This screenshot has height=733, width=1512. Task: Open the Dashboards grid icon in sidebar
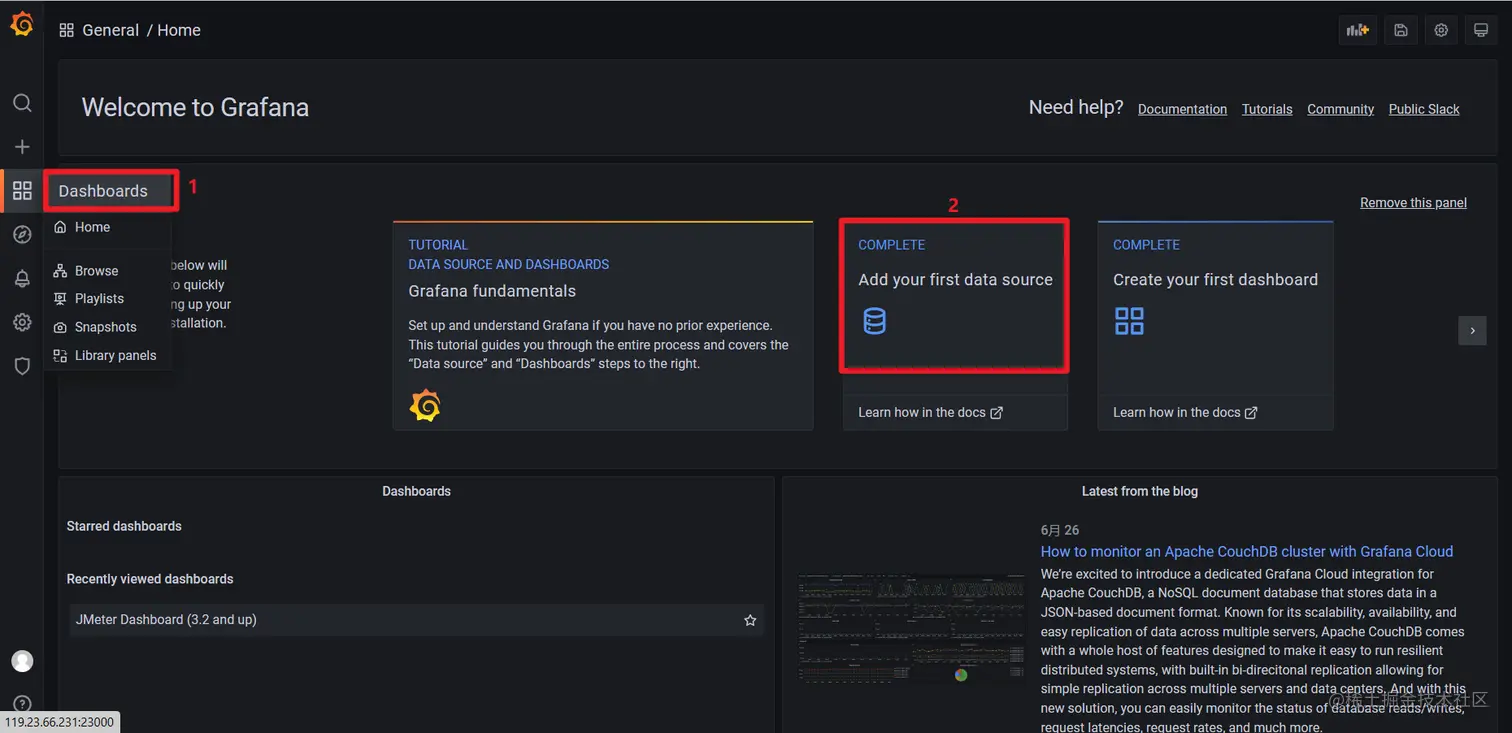pyautogui.click(x=22, y=190)
